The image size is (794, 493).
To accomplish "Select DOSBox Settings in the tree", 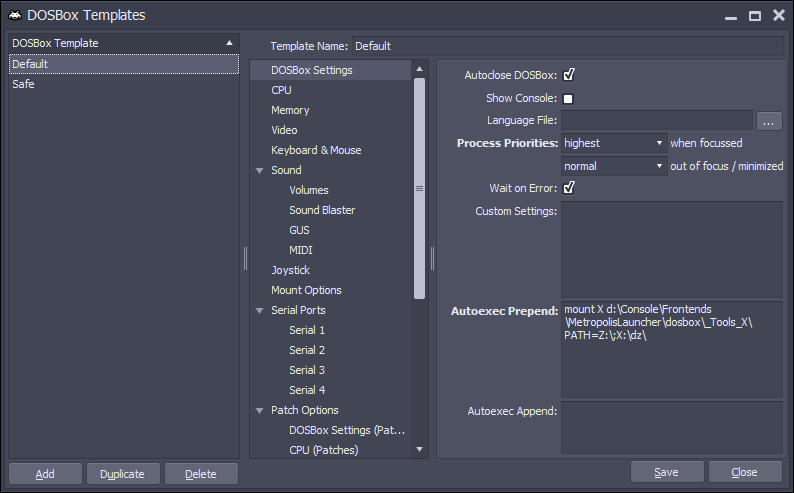I will (330, 70).
